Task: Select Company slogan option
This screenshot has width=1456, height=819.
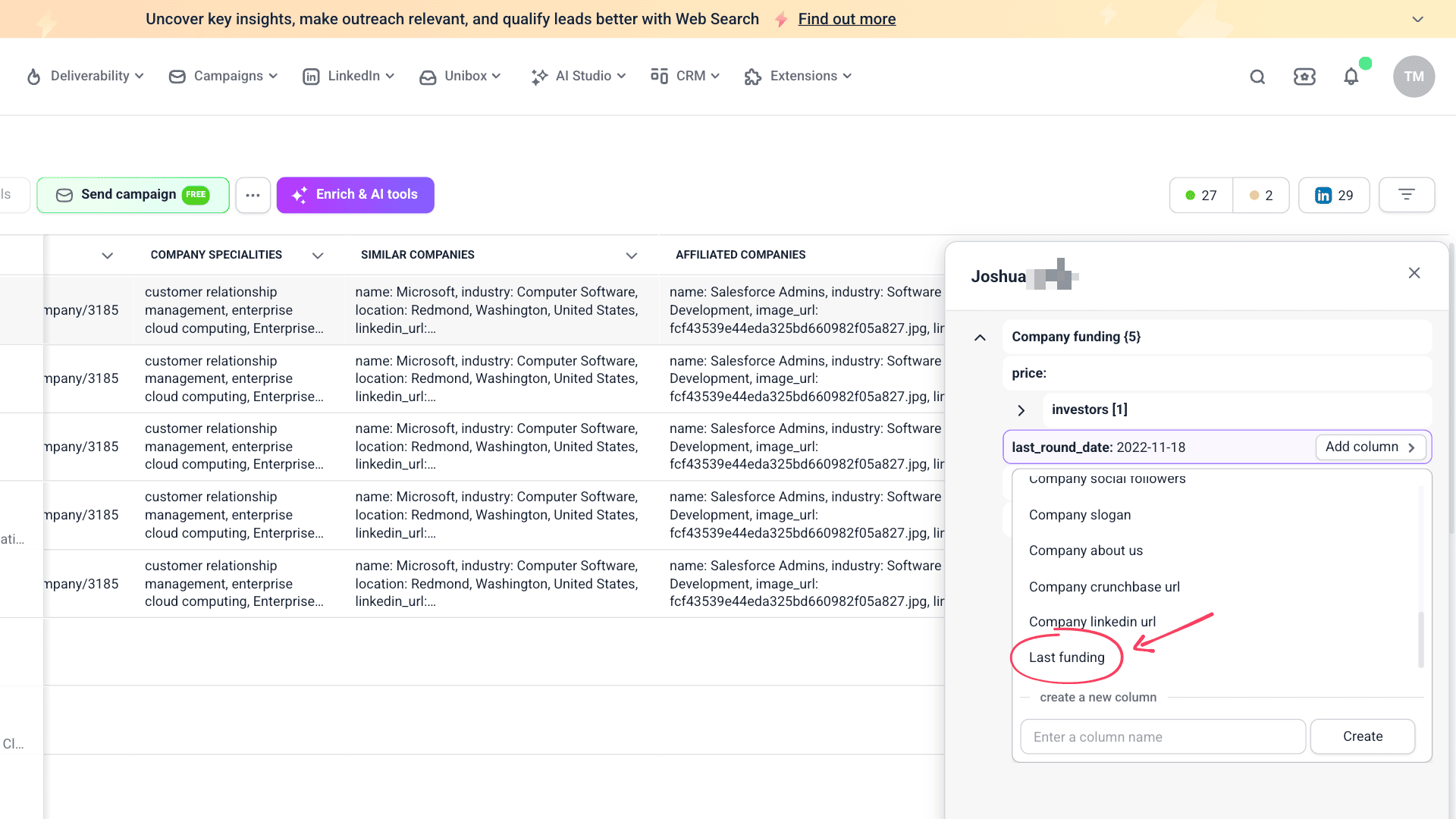Action: (1079, 515)
